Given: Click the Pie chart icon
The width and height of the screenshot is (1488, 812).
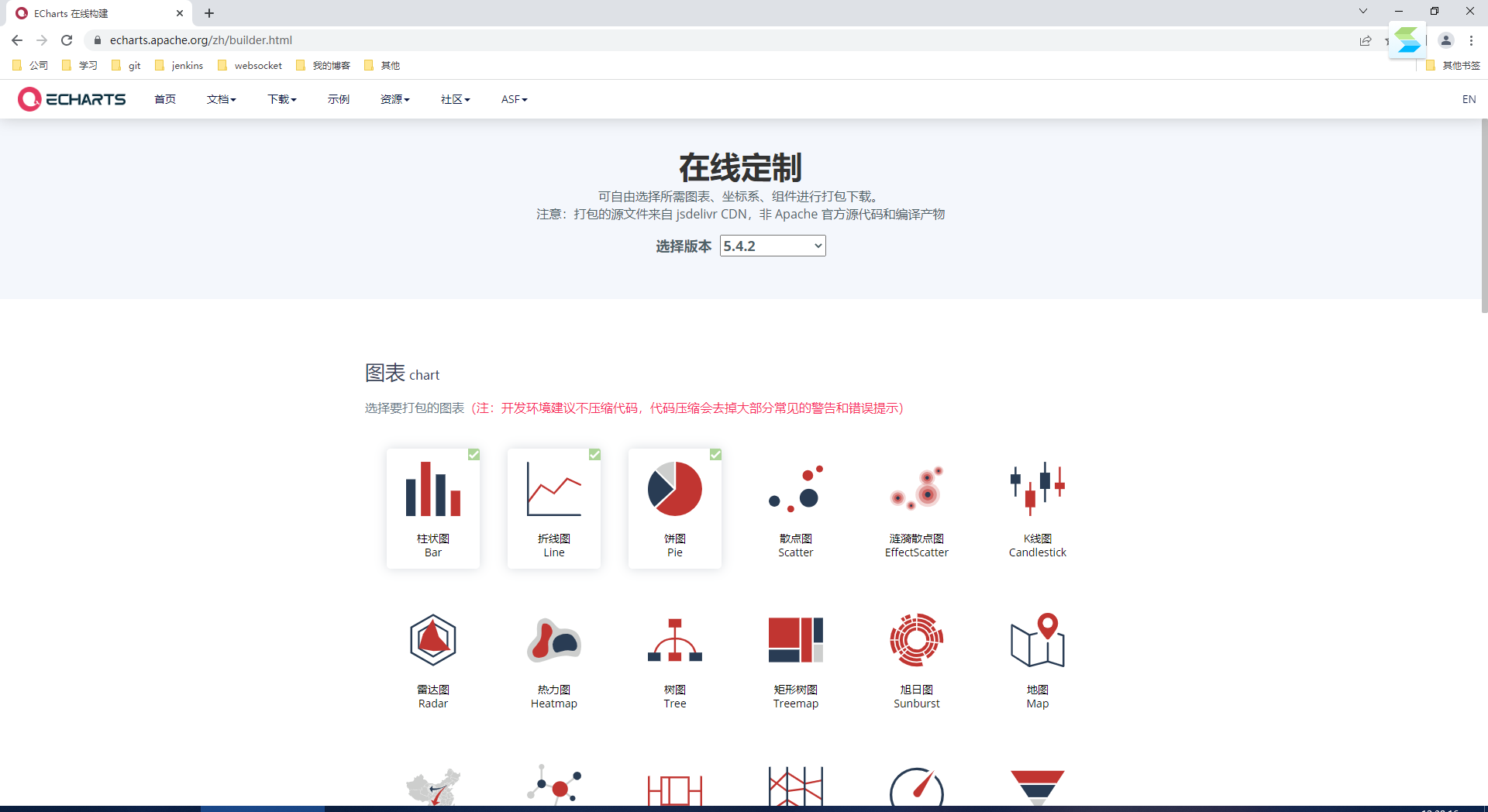Looking at the screenshot, I should [675, 489].
